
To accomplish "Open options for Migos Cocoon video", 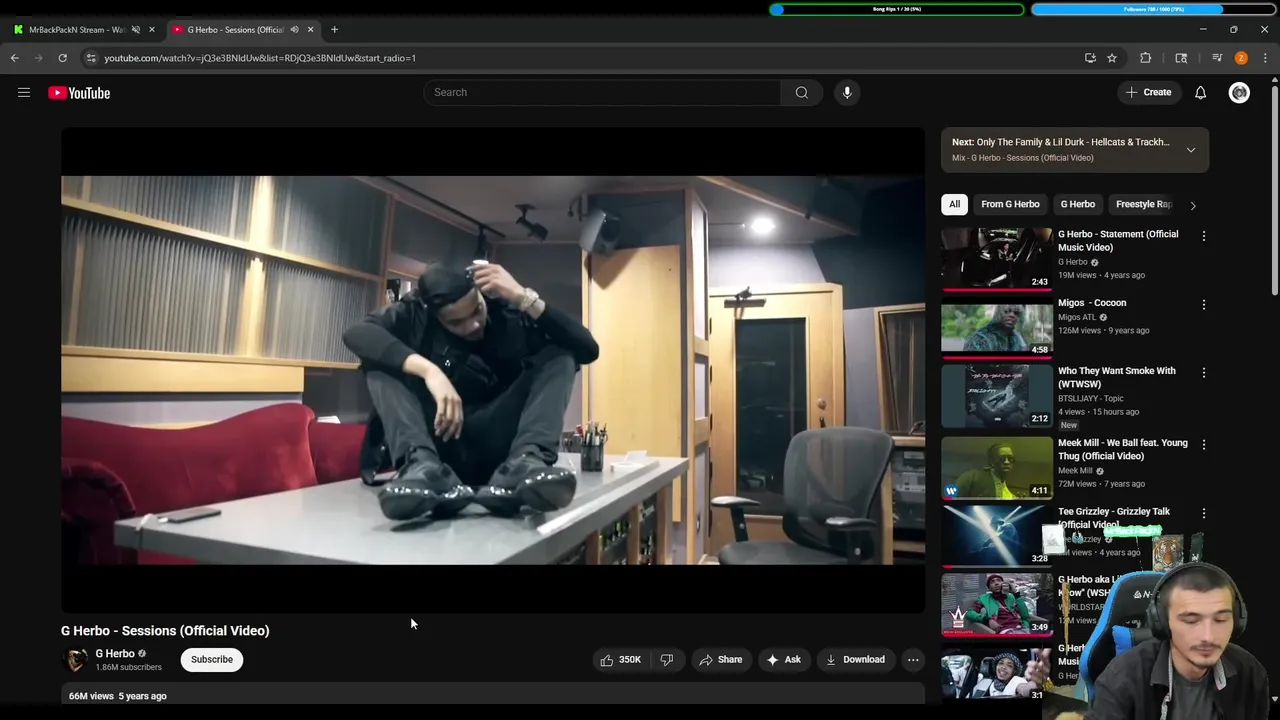I will (x=1203, y=304).
